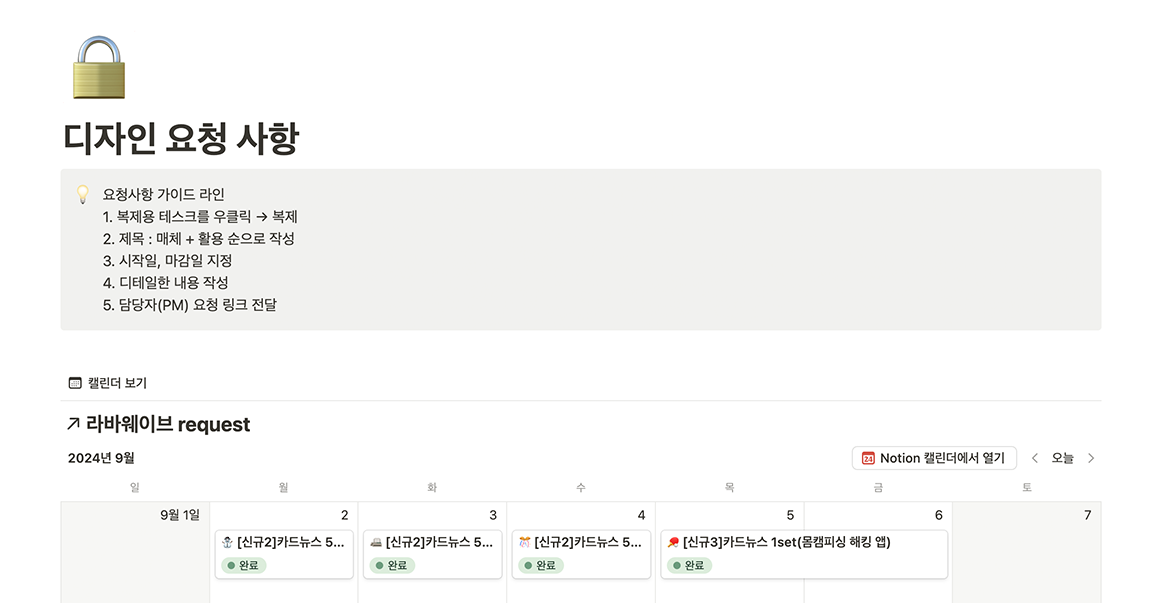Go to next month with right chevron

point(1091,458)
